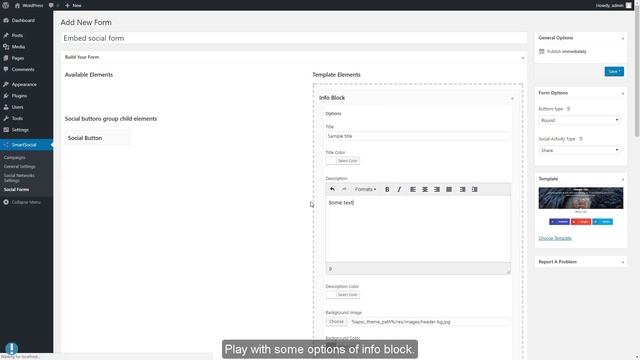Edit the background image path field
This screenshot has height=360, width=640.
429,322
